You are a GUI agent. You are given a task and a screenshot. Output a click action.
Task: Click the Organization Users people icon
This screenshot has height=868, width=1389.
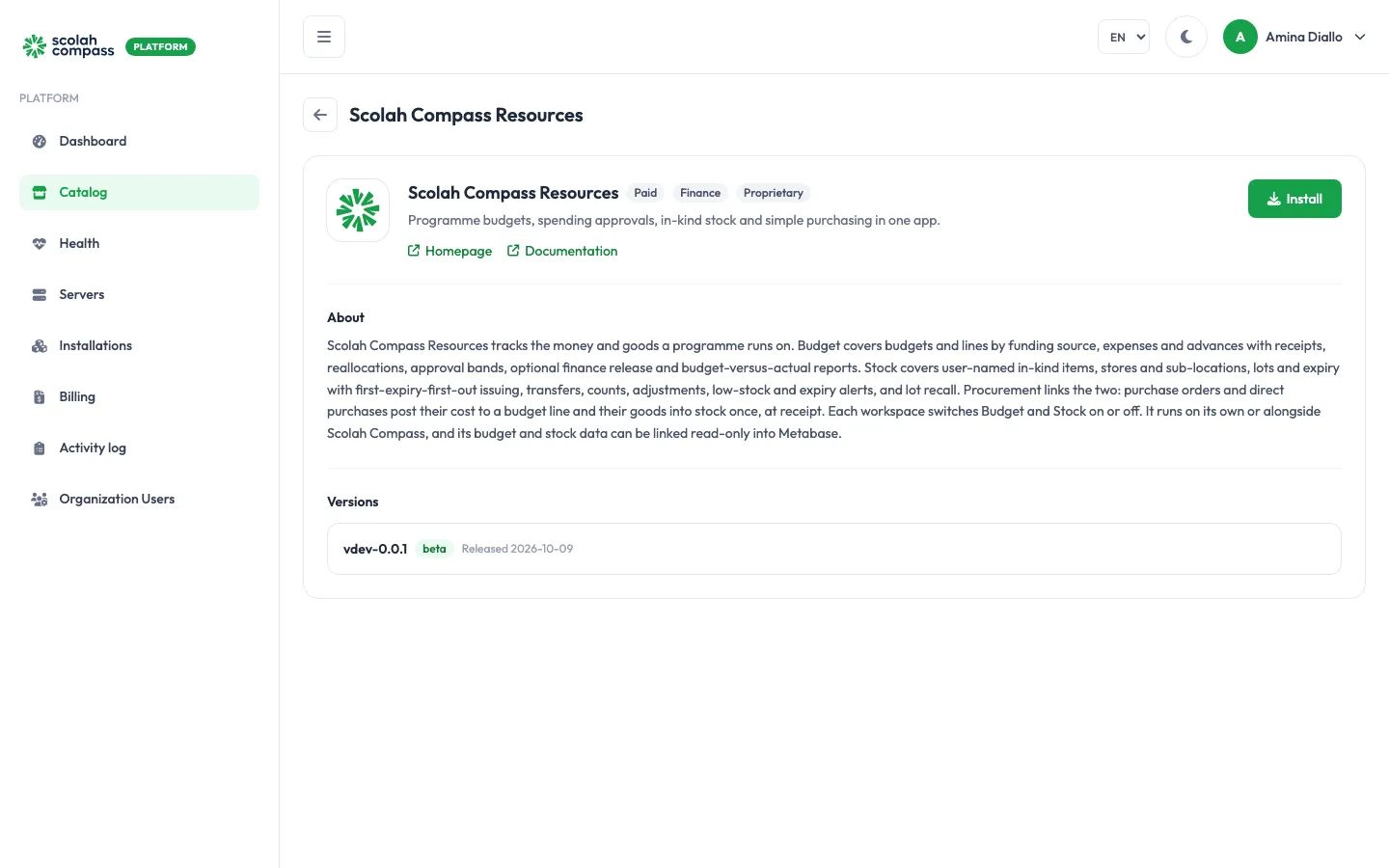click(40, 499)
